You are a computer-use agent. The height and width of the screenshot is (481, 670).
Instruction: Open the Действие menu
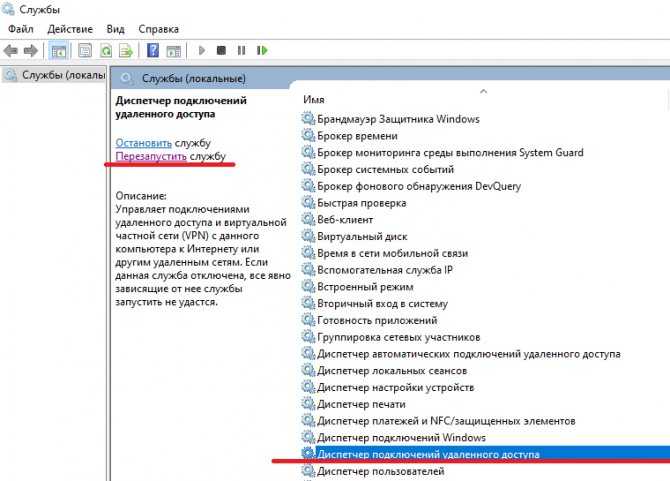(70, 29)
